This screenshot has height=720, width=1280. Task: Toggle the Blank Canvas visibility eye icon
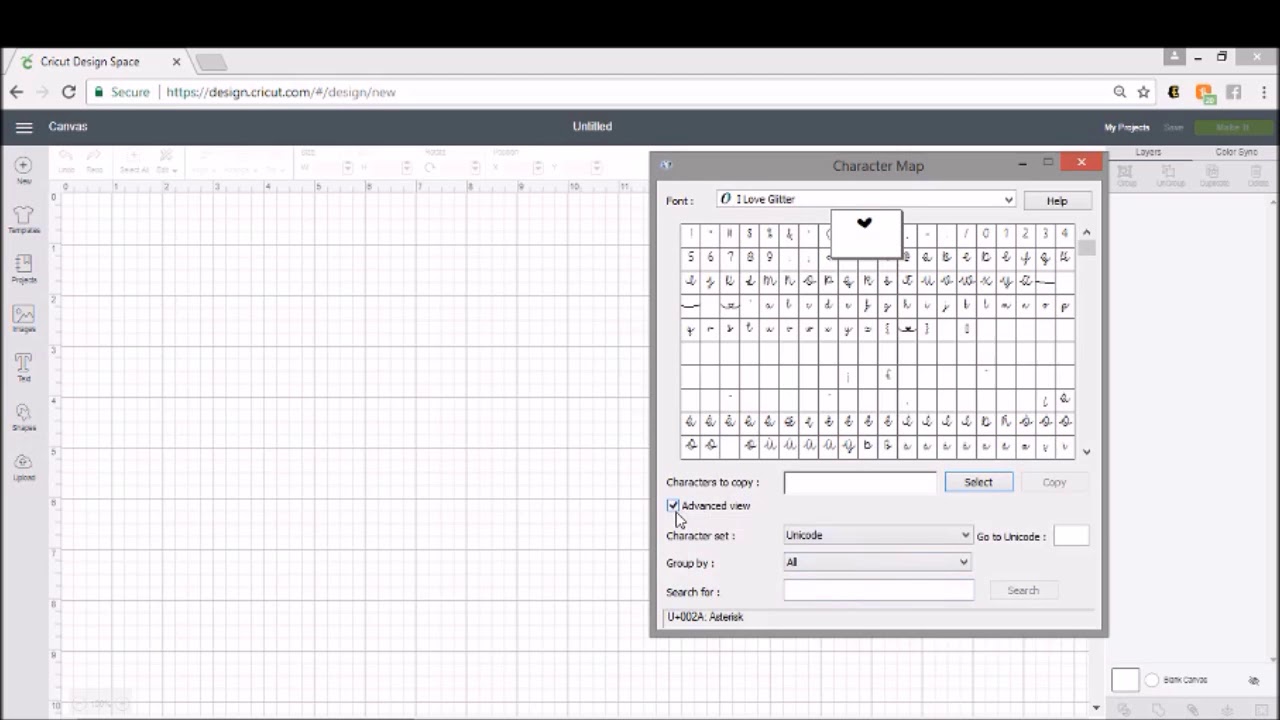[x=1254, y=681]
